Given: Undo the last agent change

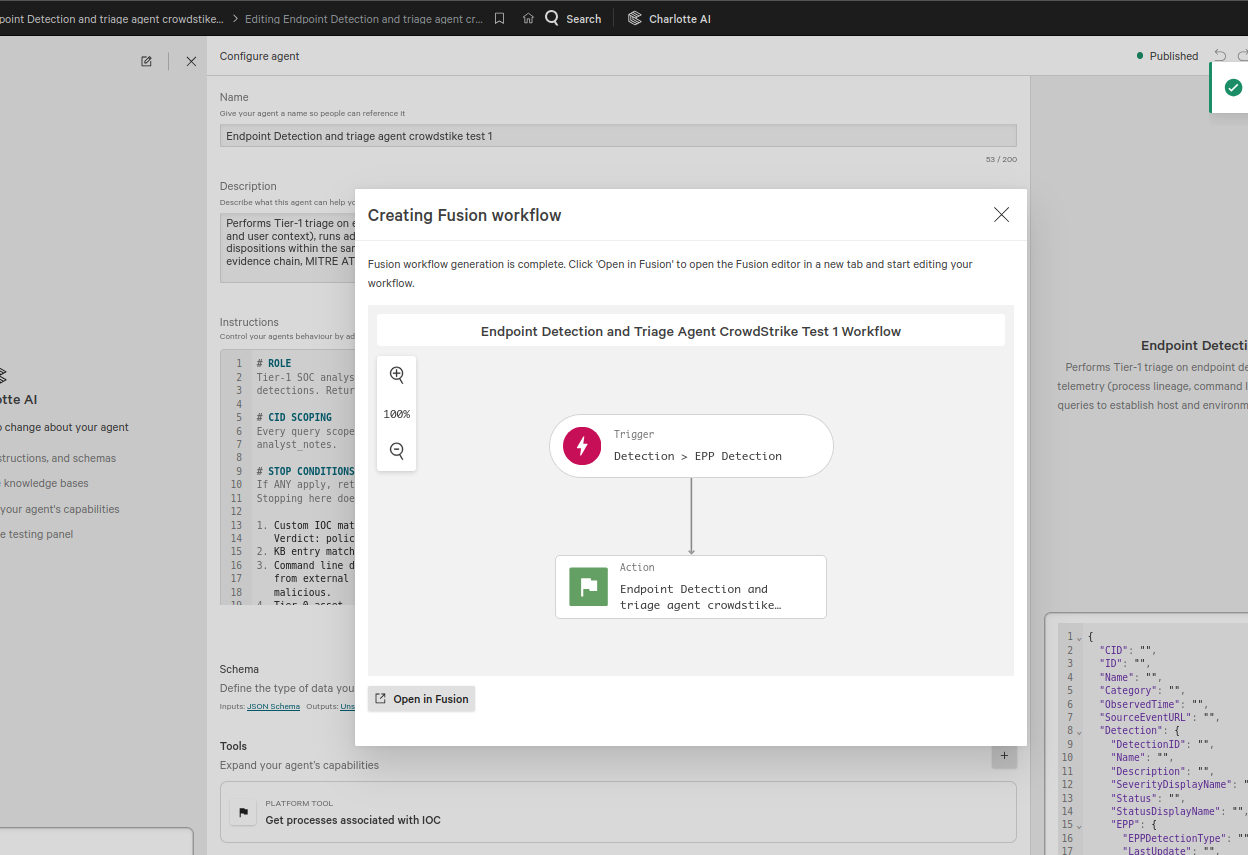Looking at the screenshot, I should (x=1220, y=56).
